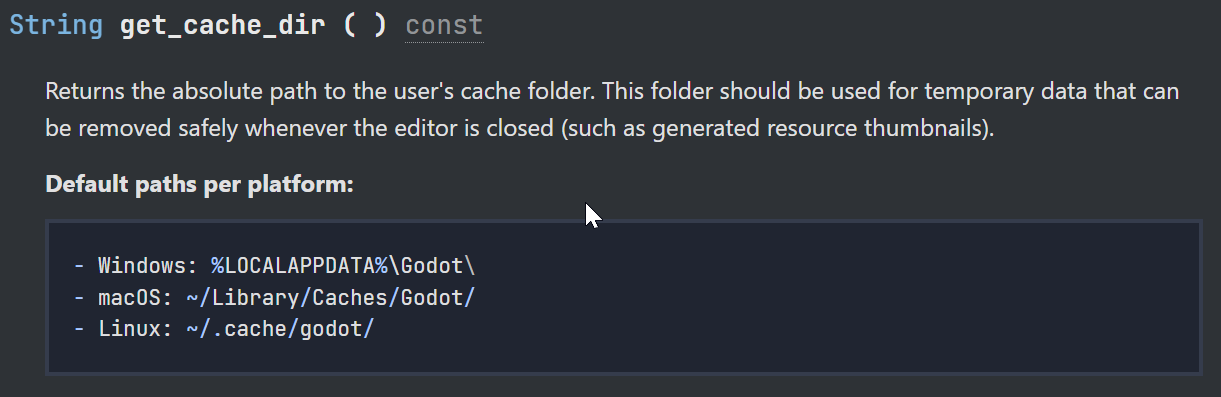Select the get_cache_dir method name
The height and width of the screenshot is (397, 1221).
tap(223, 26)
